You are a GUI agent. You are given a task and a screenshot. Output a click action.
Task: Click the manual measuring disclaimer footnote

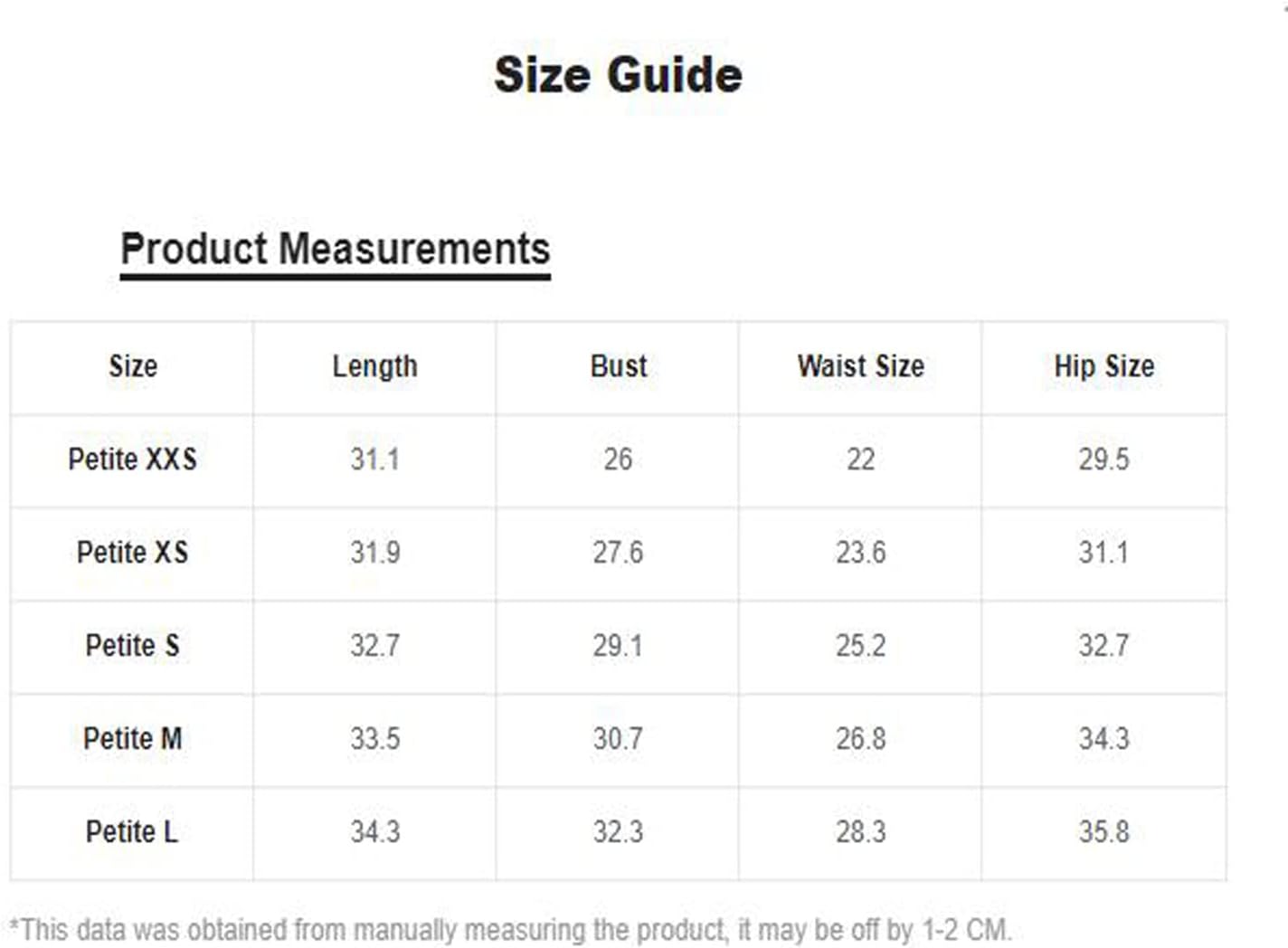(x=510, y=930)
